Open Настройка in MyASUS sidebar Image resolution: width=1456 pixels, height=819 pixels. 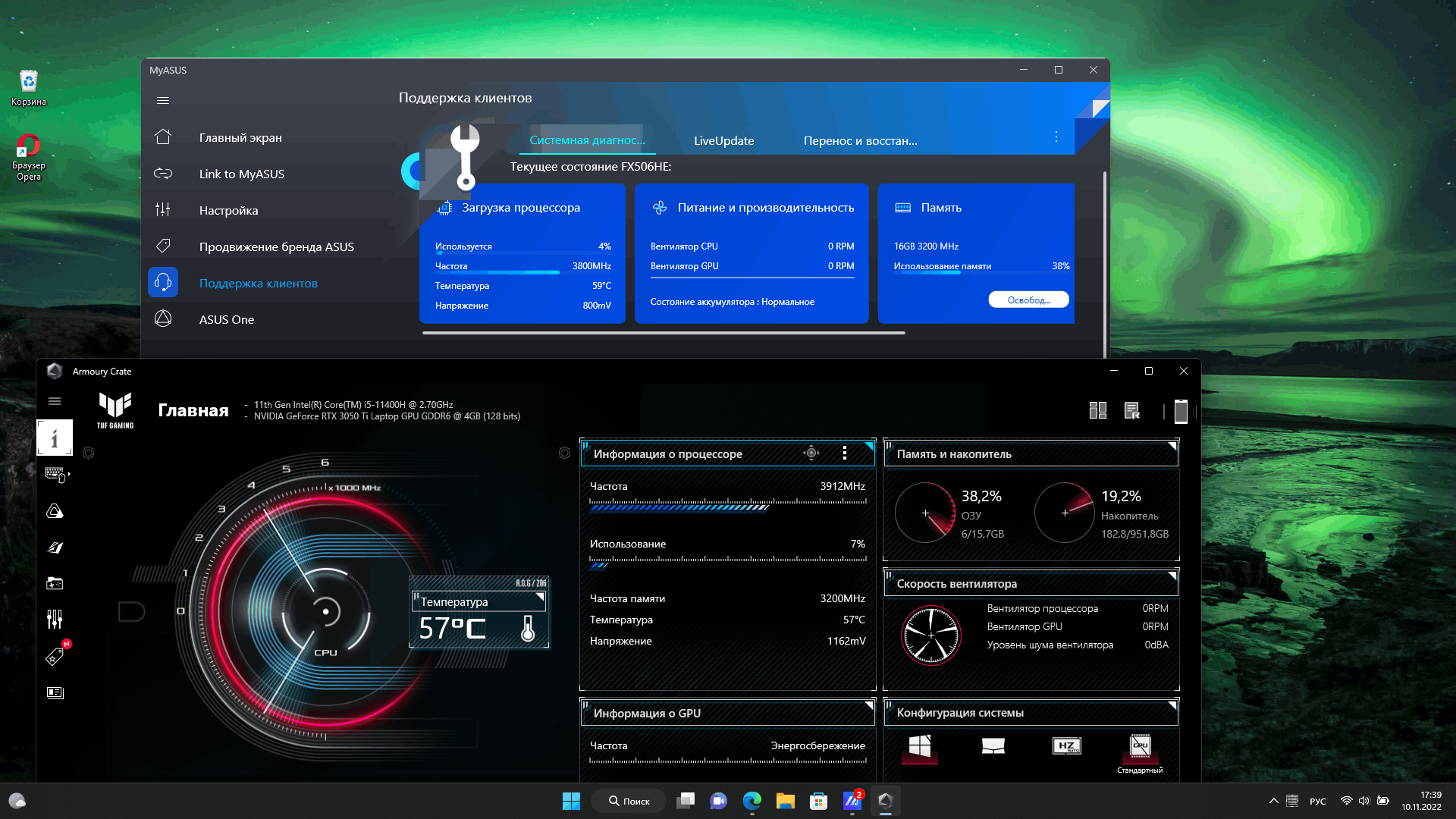click(228, 210)
